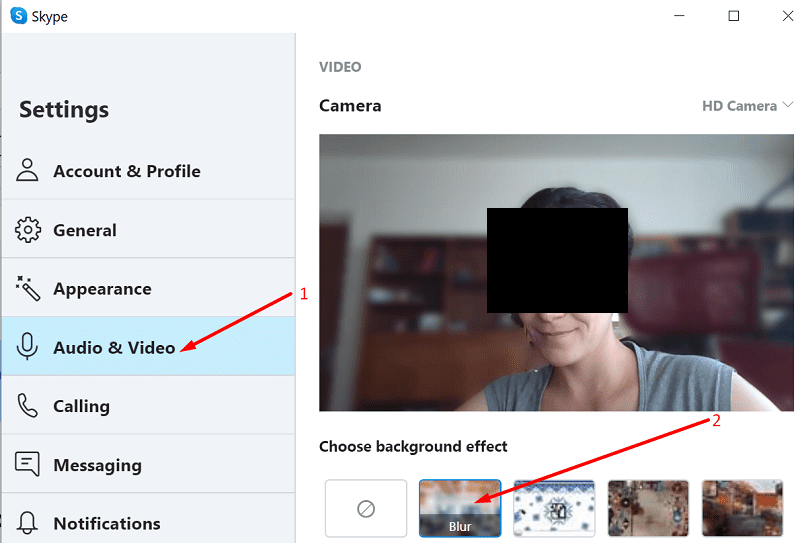Maximize the Skype window
800x543 pixels.
[x=734, y=16]
